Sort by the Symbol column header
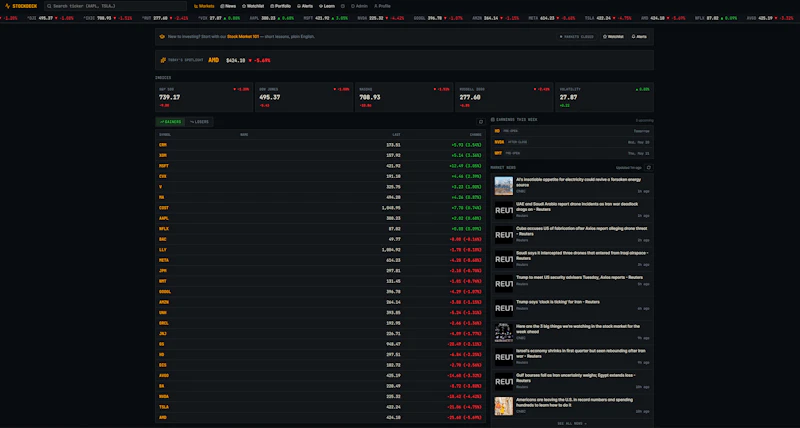The width and height of the screenshot is (800, 428). pos(165,135)
